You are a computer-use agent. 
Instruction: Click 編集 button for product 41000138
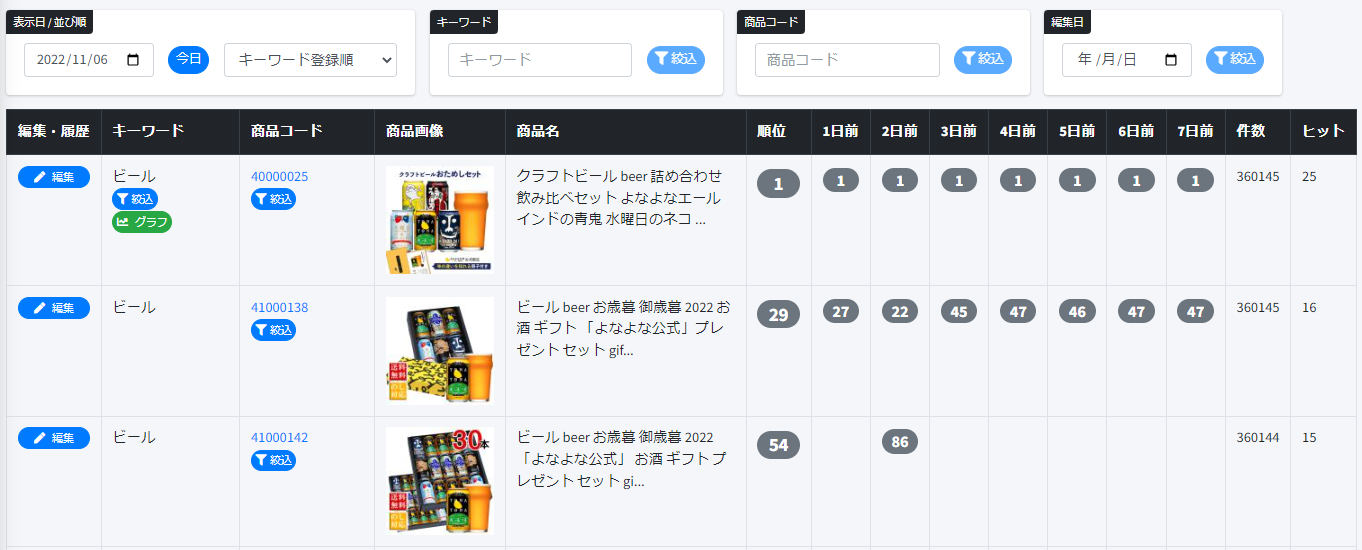(x=54, y=308)
